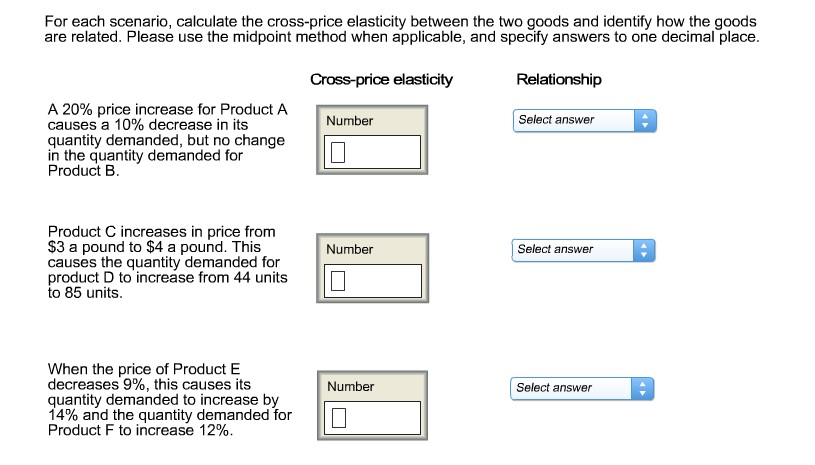Click the Product A elasticity number field

click(372, 152)
